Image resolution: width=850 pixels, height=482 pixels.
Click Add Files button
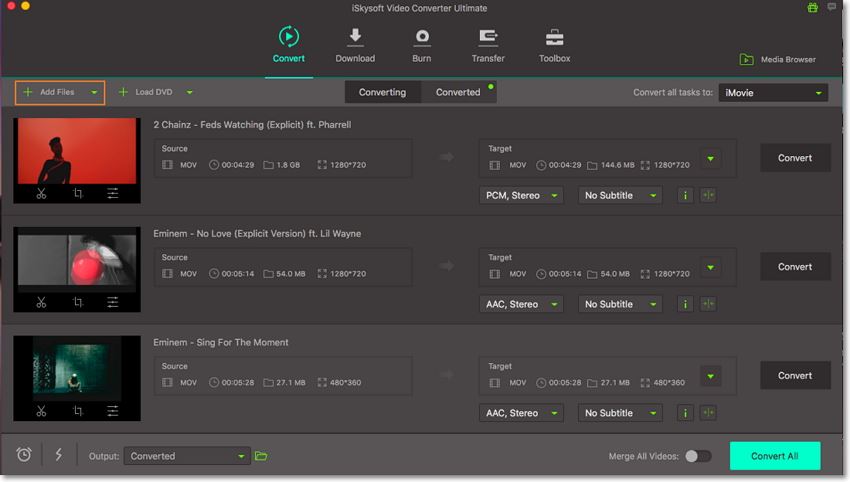pos(59,92)
